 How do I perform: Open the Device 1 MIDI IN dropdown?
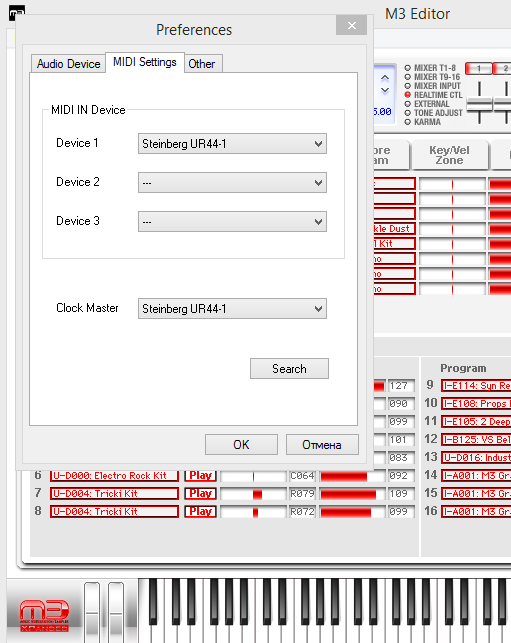tap(232, 144)
